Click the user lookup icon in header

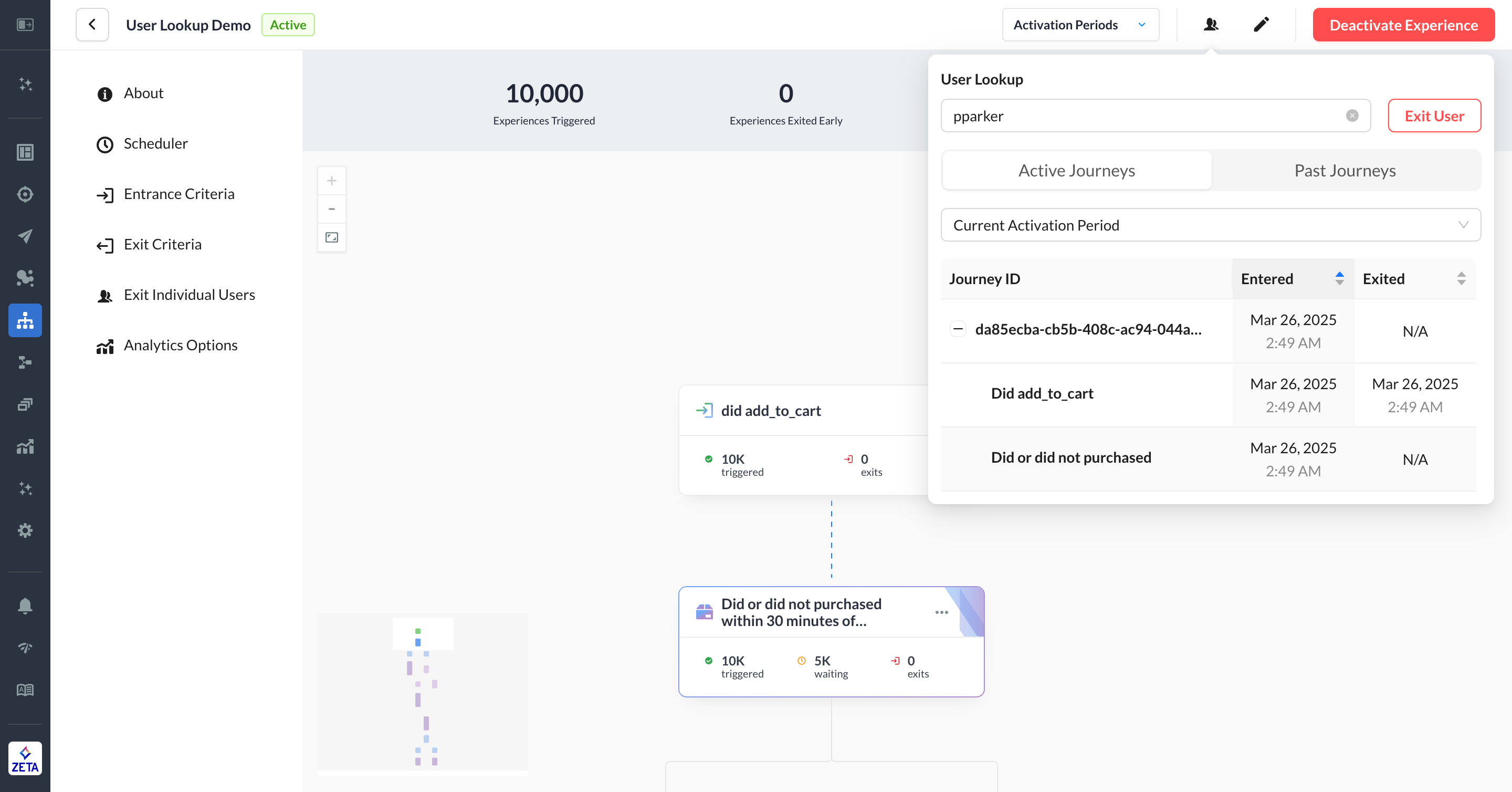coord(1210,25)
